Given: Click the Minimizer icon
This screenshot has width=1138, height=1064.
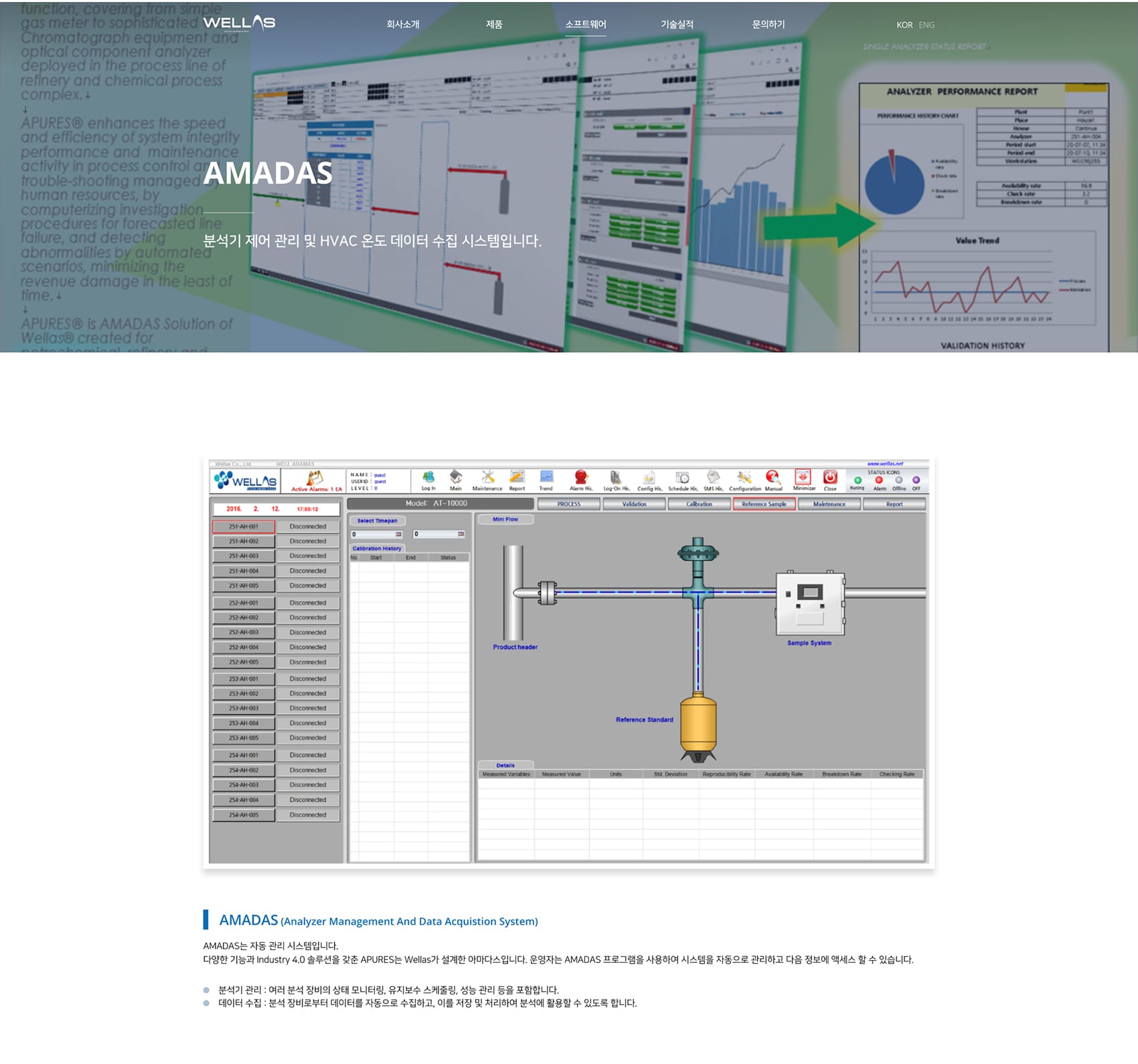Looking at the screenshot, I should (x=803, y=476).
